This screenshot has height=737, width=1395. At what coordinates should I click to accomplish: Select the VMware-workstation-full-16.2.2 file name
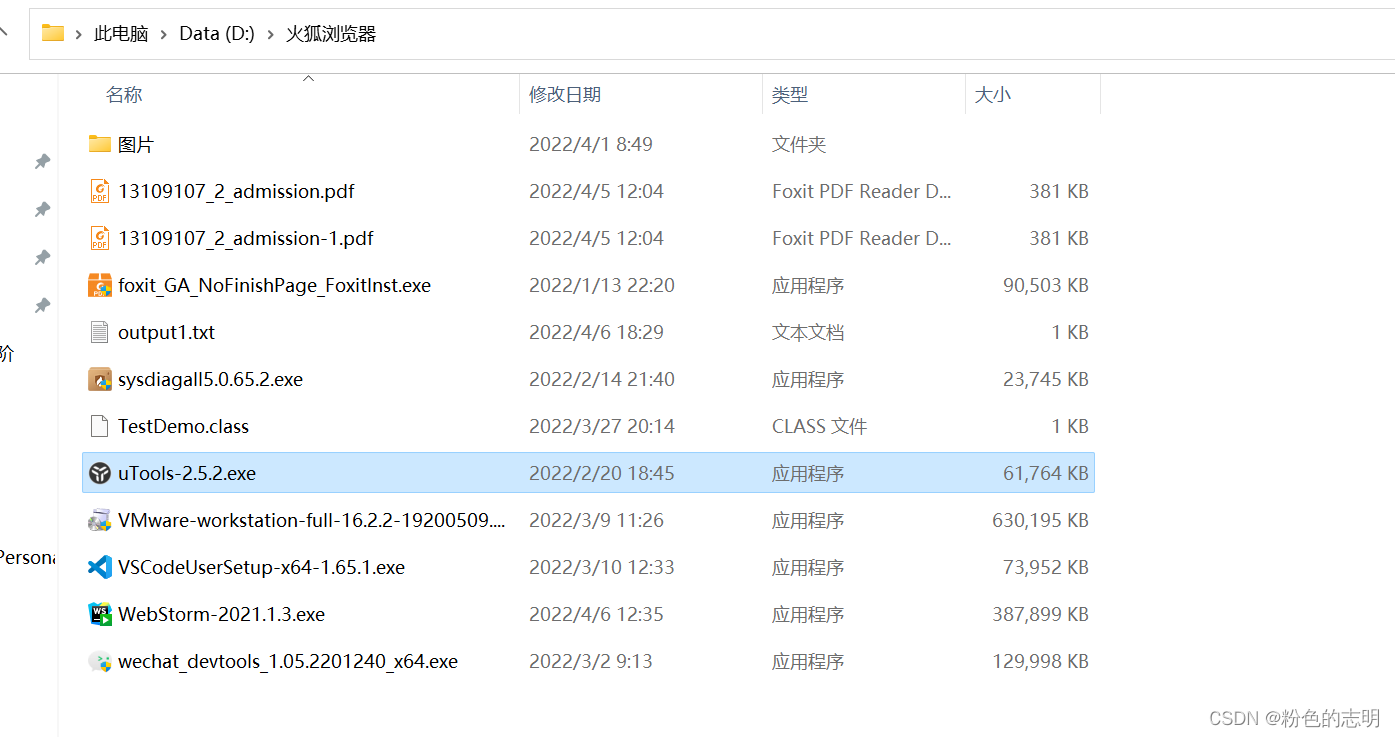(312, 520)
